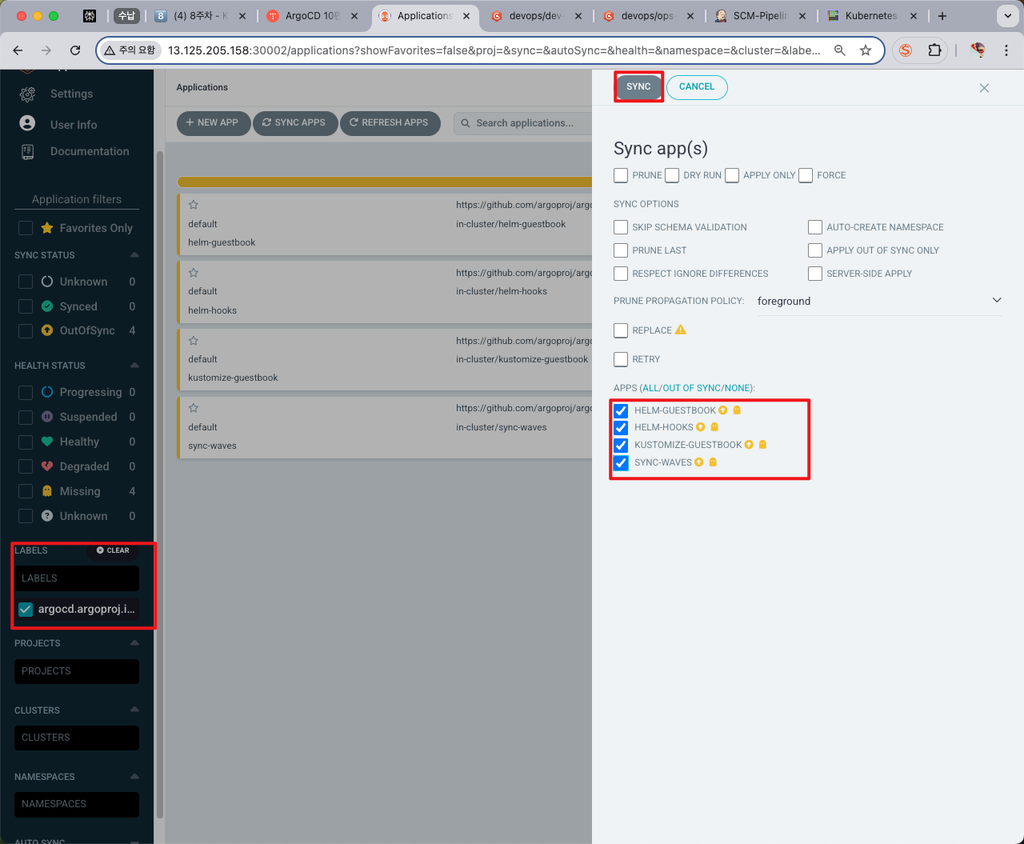Switch to the ArgoCD browser tab
Screen dimensions: 1024x844
(x=313, y=16)
